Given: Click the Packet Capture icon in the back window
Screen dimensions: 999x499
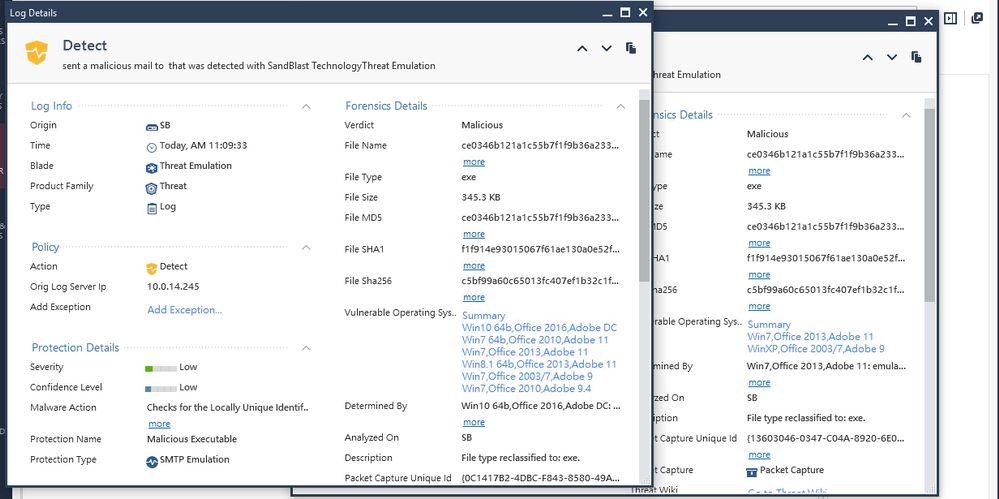Looking at the screenshot, I should 751,472.
